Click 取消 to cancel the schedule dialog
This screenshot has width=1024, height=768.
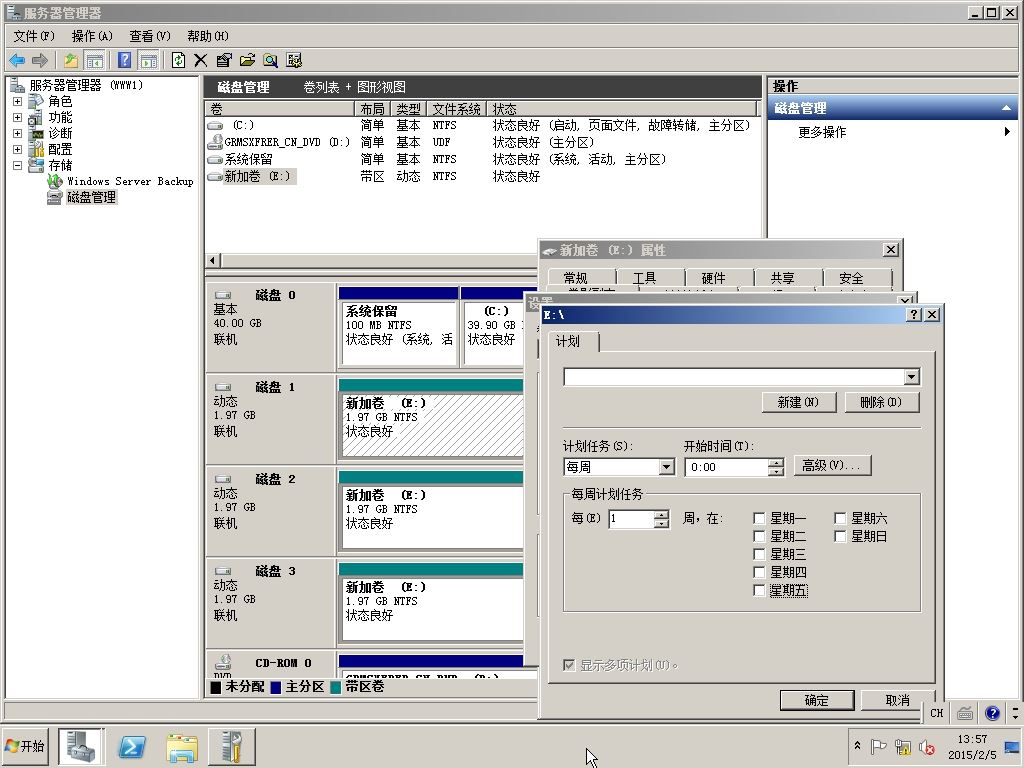(897, 700)
